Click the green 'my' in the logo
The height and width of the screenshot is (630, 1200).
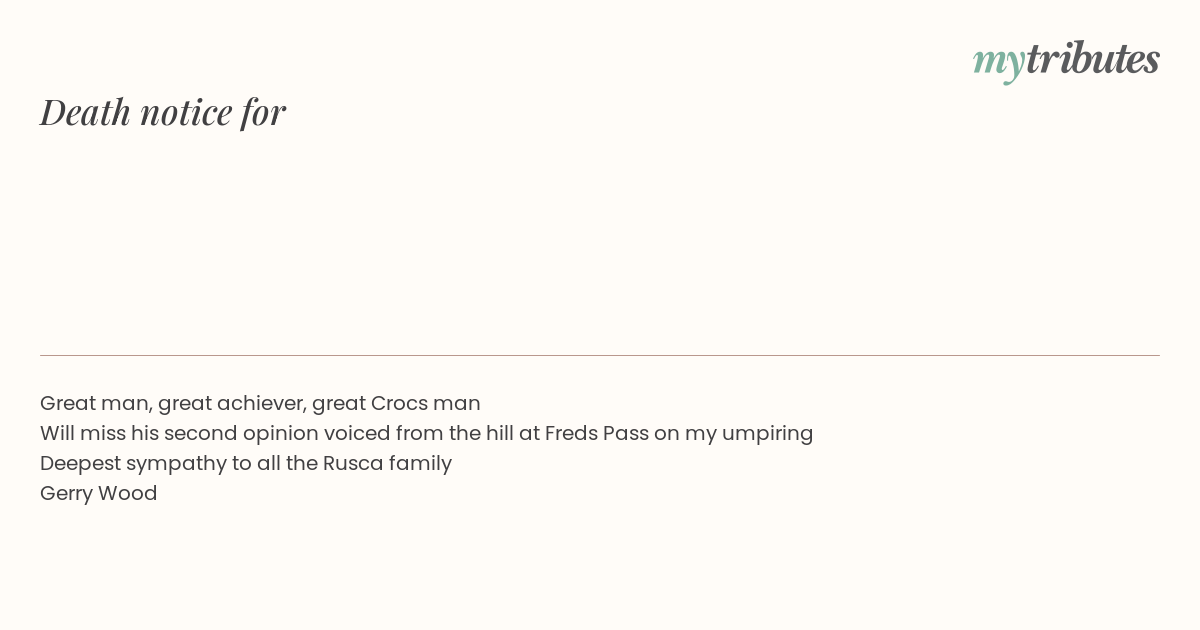(998, 62)
